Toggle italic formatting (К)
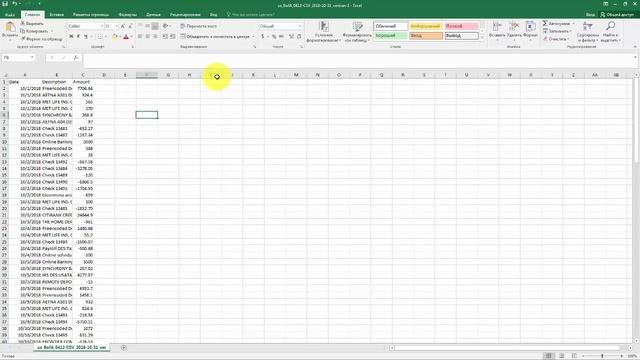This screenshot has height=360, width=640. click(x=78, y=37)
